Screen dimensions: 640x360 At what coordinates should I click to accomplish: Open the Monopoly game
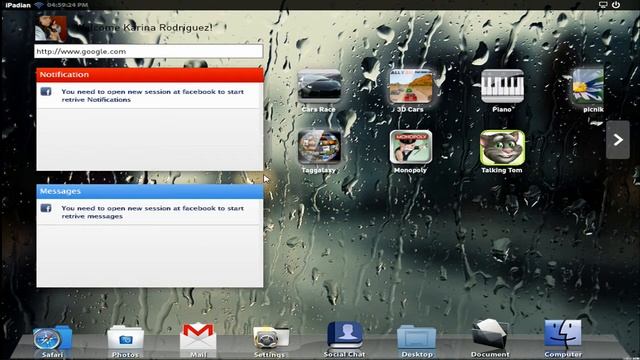click(411, 147)
